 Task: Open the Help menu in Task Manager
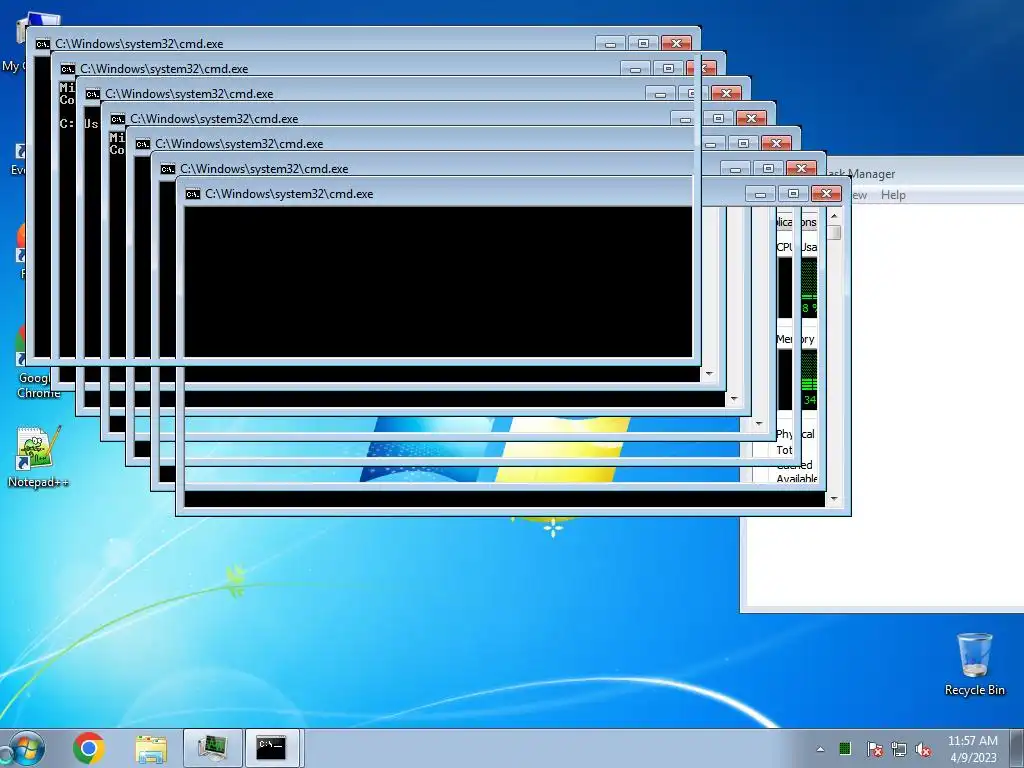pos(893,195)
